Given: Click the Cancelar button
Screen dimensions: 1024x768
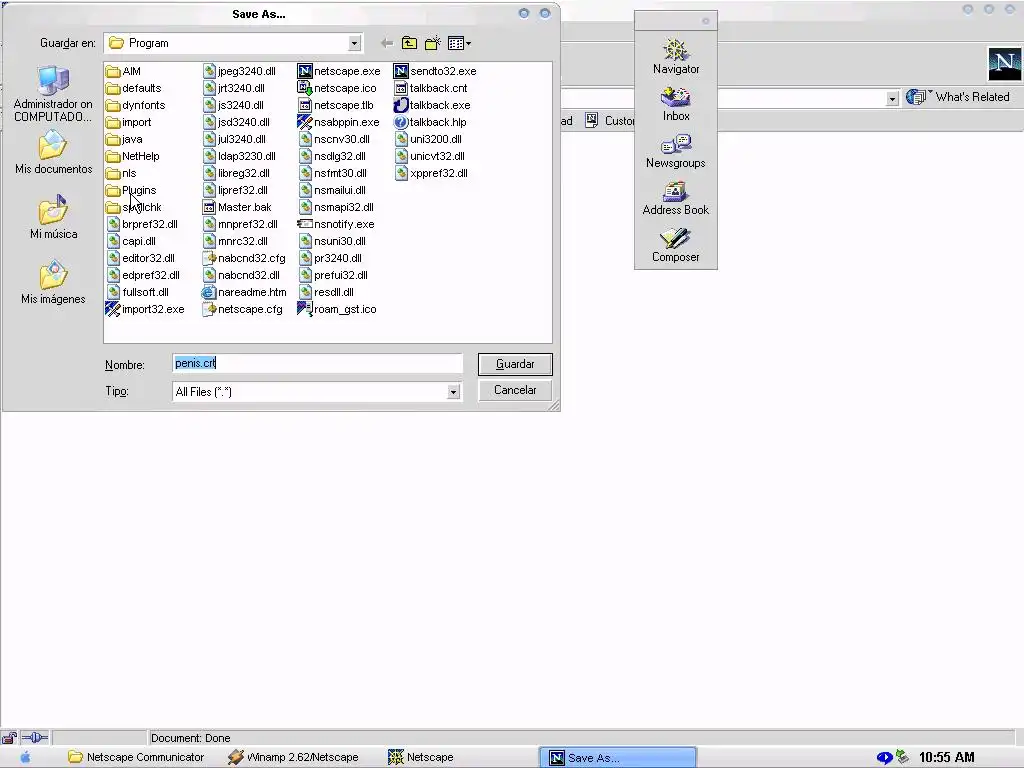Looking at the screenshot, I should point(515,390).
